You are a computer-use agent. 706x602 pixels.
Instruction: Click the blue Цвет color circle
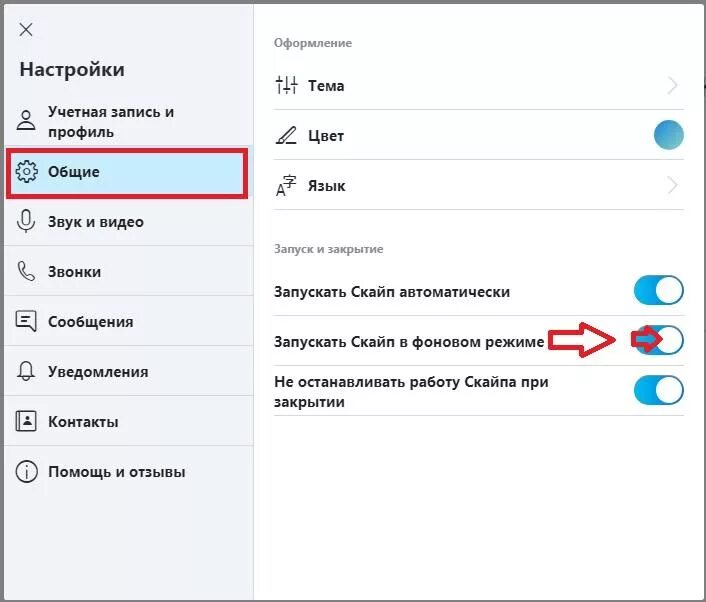[669, 135]
